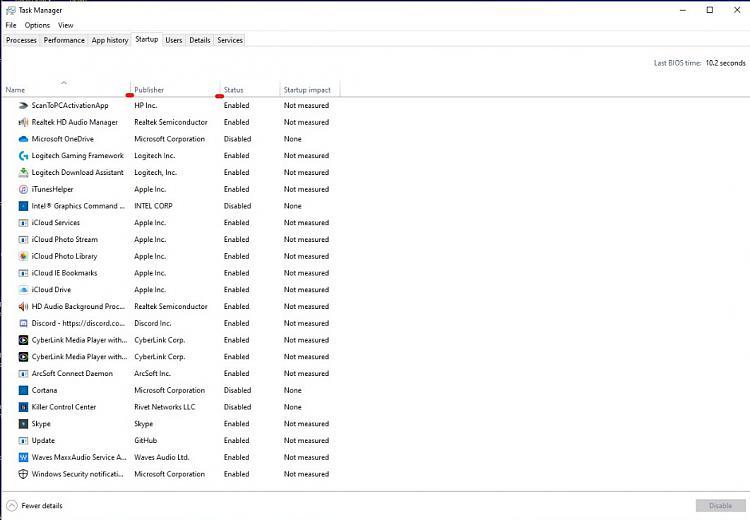Click the INTEL CORP publisher cell
Viewport: 750px width, 520px height.
[x=153, y=206]
